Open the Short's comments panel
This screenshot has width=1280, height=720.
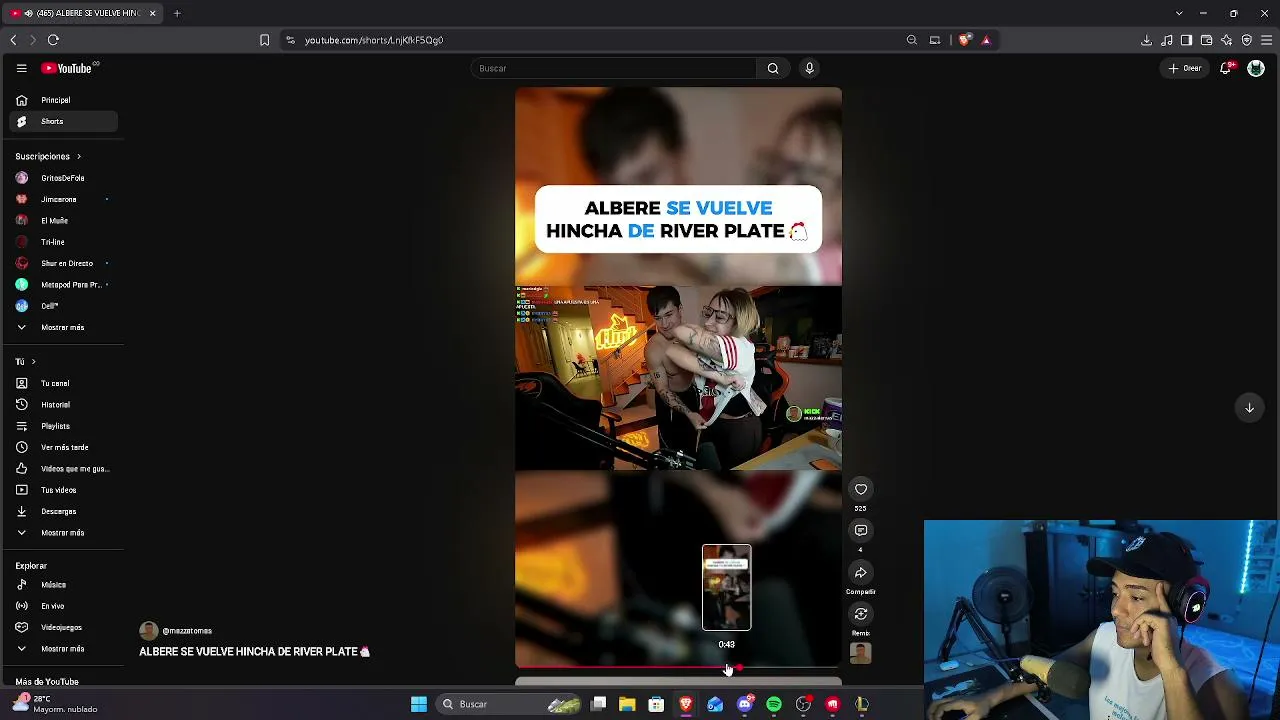[861, 531]
